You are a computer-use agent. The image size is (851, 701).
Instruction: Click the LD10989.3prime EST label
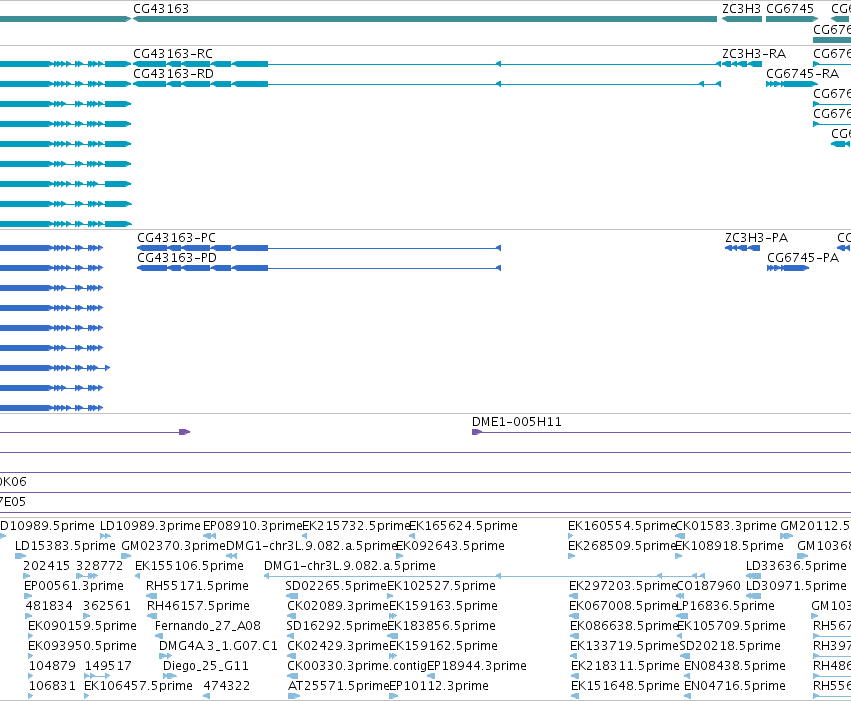coord(150,526)
